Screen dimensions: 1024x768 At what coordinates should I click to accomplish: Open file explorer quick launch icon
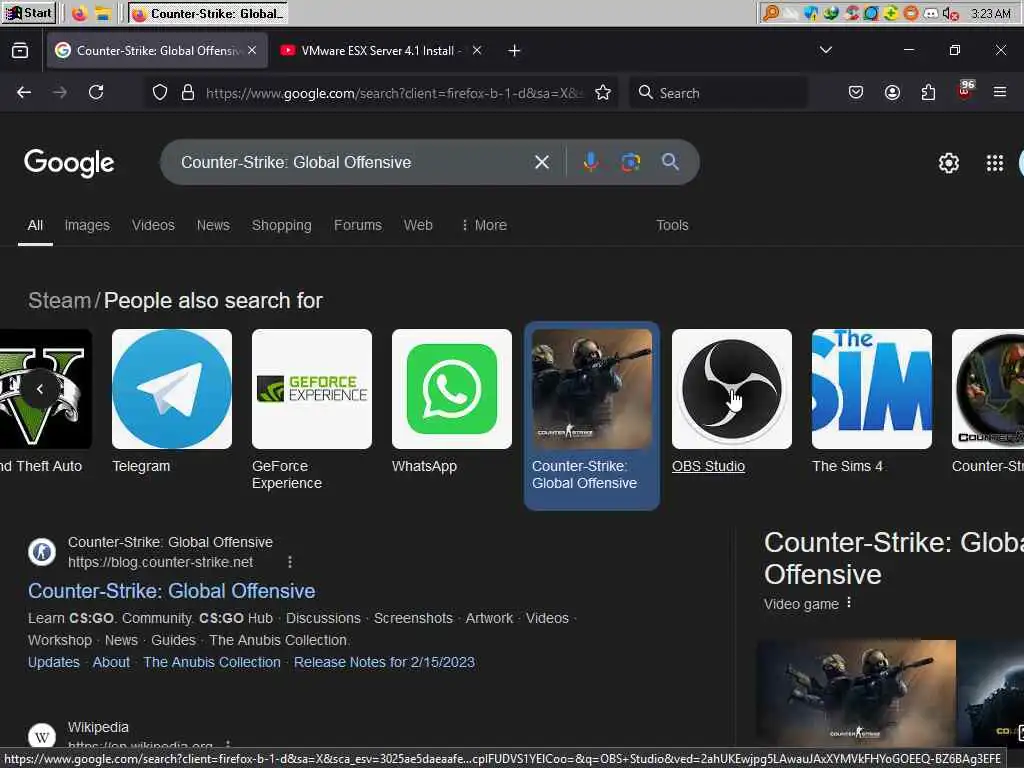[x=103, y=13]
